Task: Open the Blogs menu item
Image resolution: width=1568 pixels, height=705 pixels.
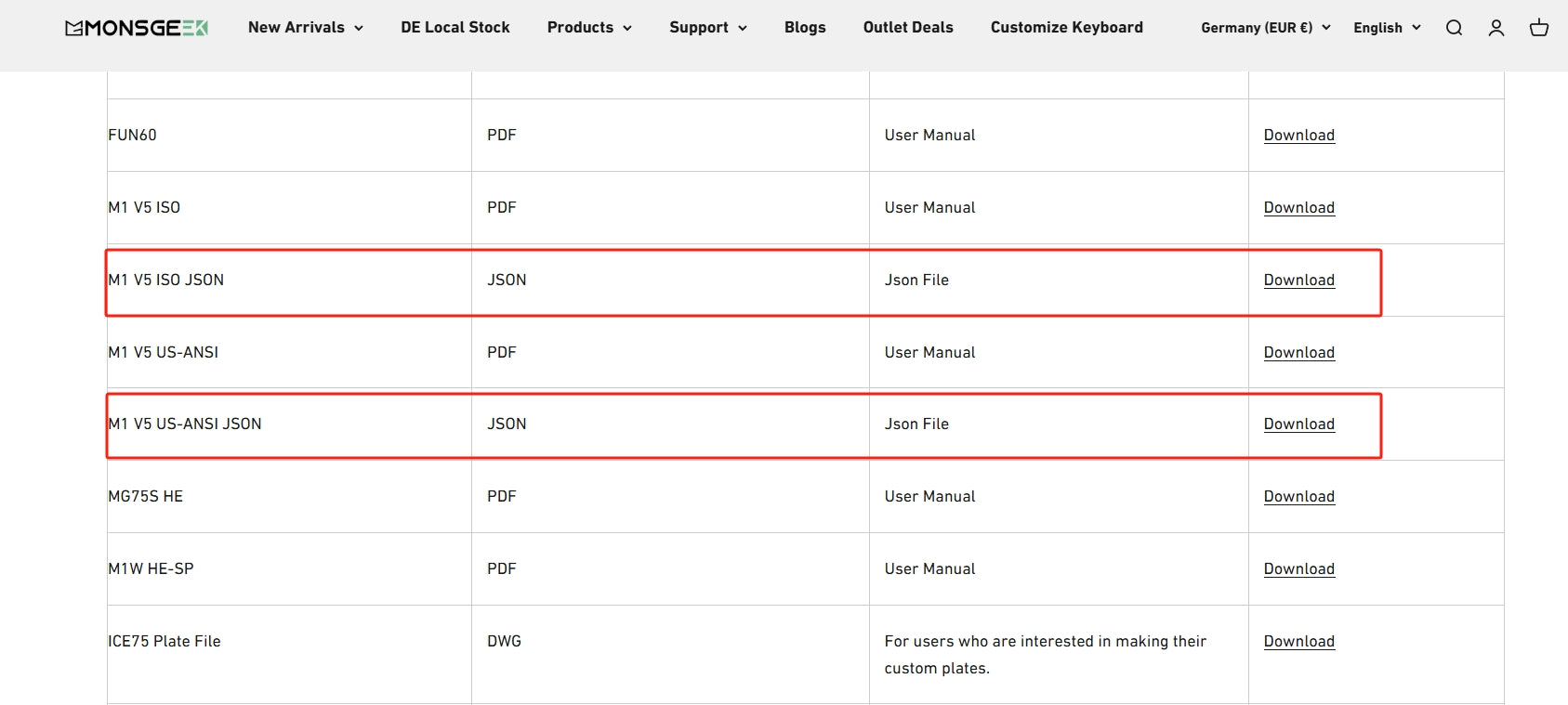Action: [805, 28]
